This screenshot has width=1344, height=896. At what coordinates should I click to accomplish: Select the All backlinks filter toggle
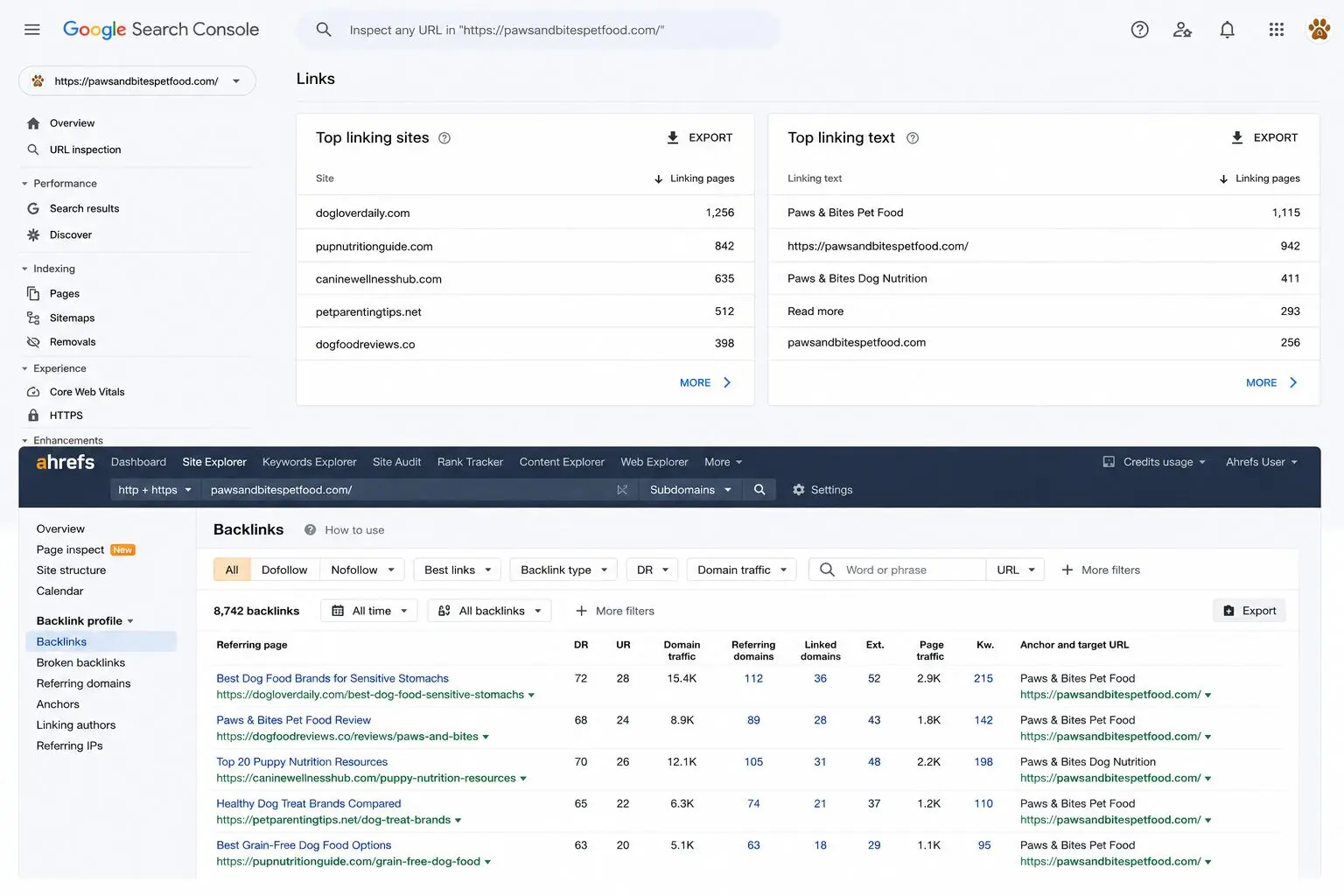490,611
